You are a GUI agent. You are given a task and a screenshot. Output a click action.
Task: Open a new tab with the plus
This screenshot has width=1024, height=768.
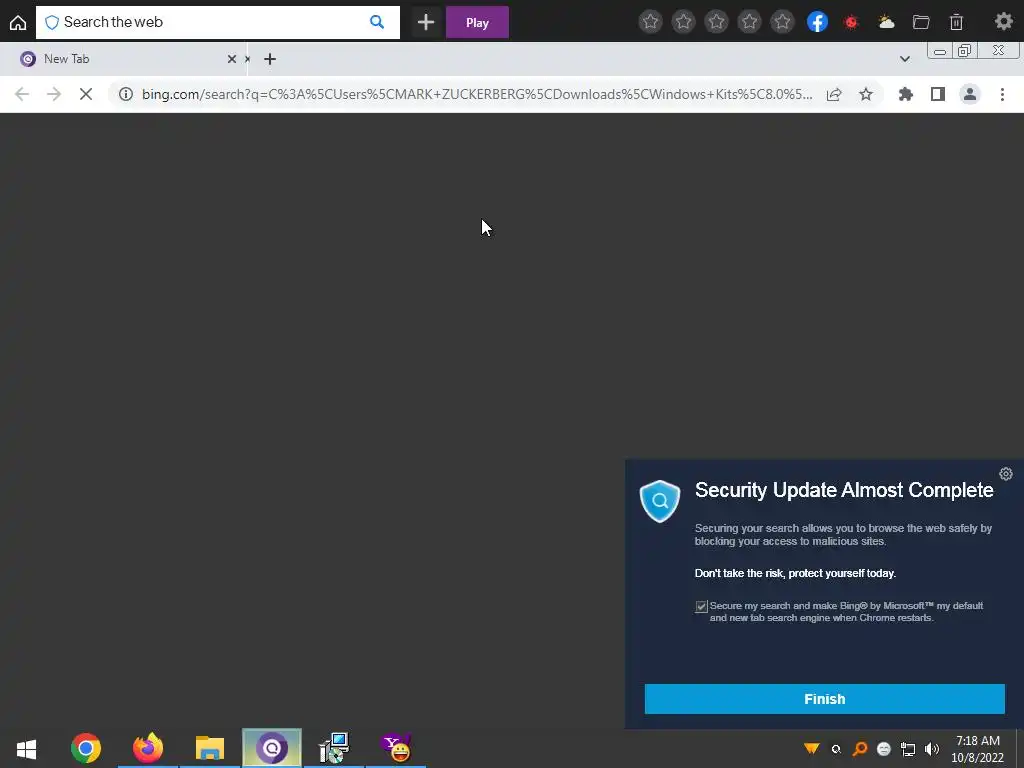click(270, 59)
